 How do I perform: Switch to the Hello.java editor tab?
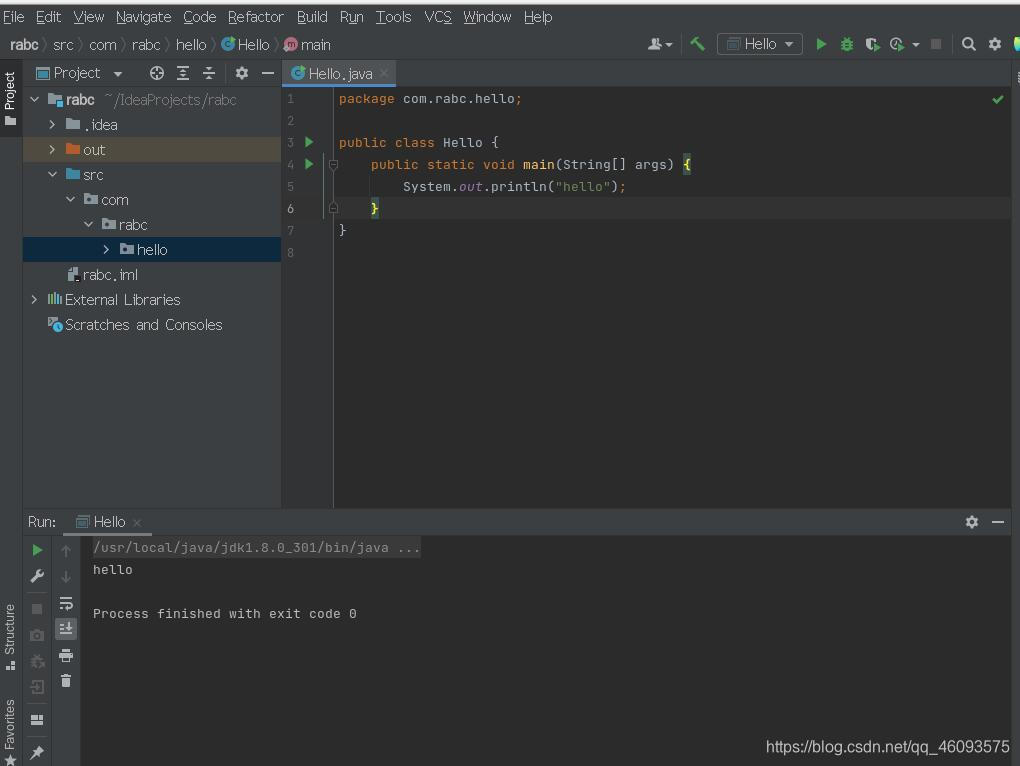(x=338, y=73)
